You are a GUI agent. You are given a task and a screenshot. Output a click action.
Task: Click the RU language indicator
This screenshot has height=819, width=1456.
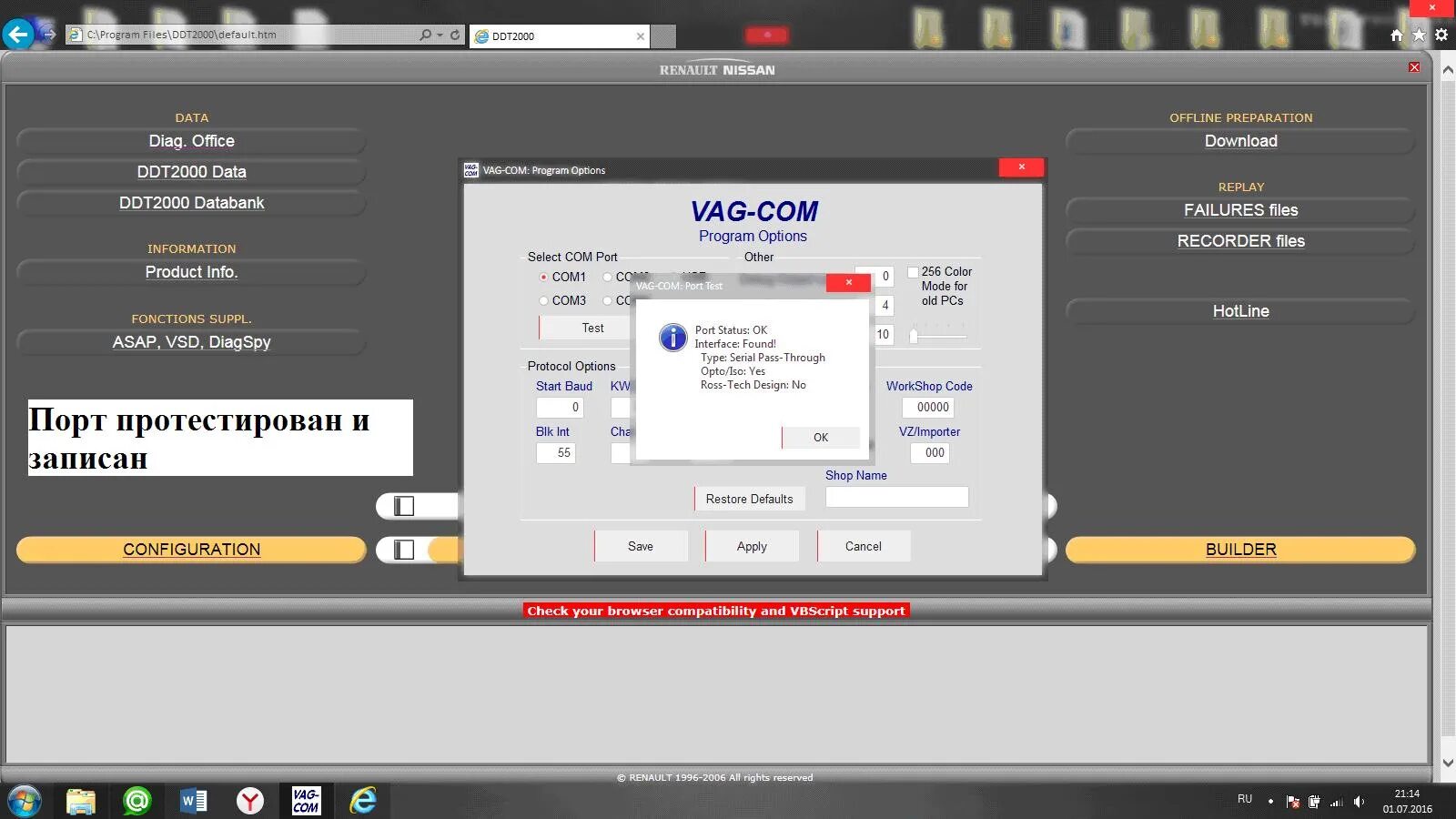1245,799
